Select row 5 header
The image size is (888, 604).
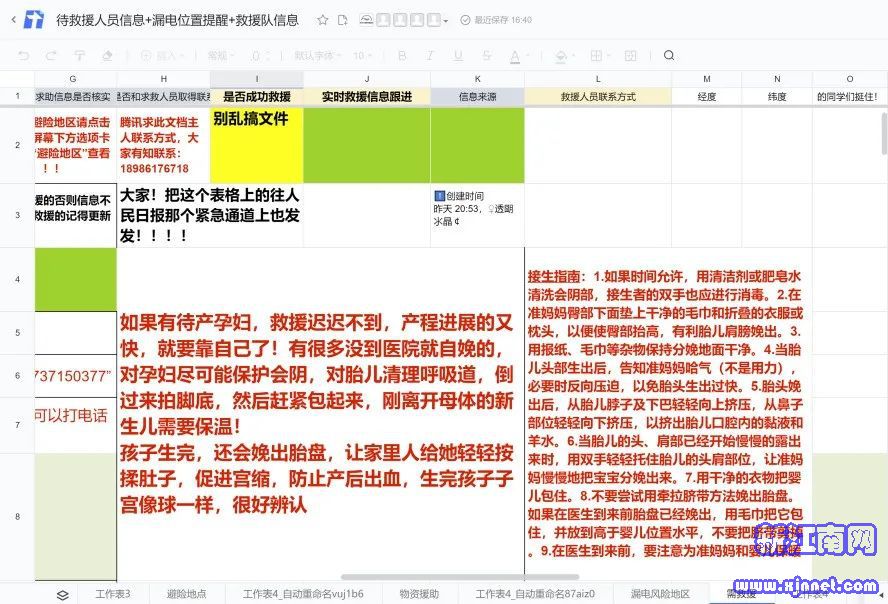[18, 333]
